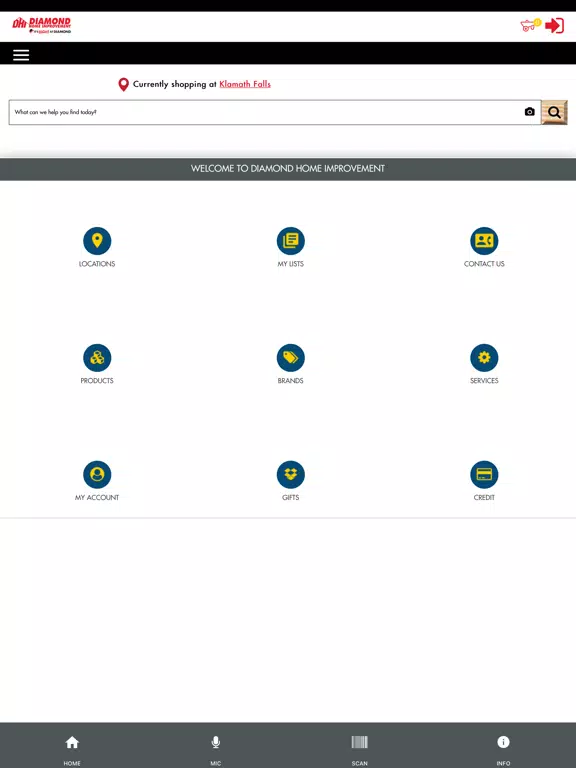Click the red sign-in arrow icon
This screenshot has height=768, width=576.
[554, 25]
